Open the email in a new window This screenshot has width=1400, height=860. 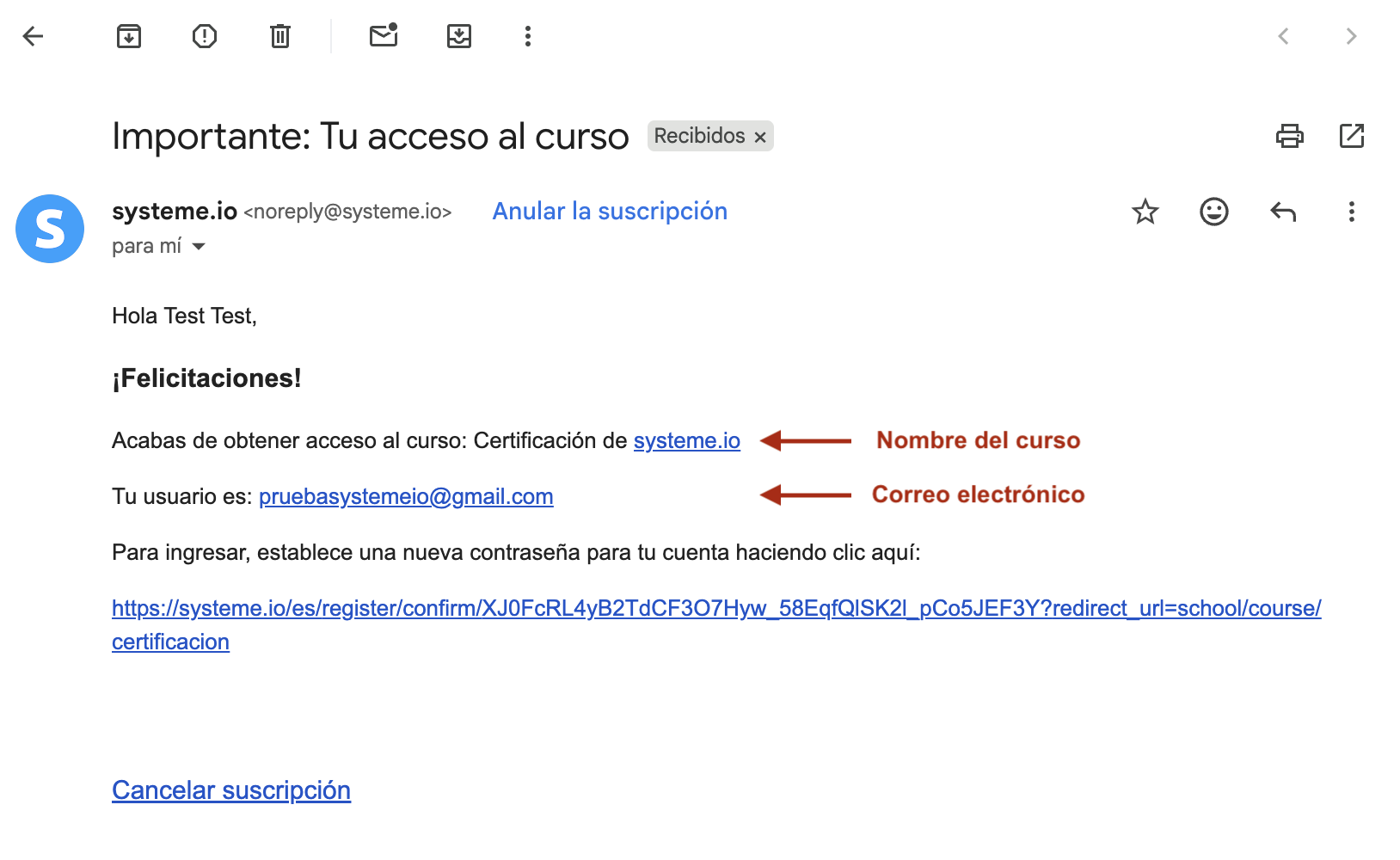click(1352, 136)
